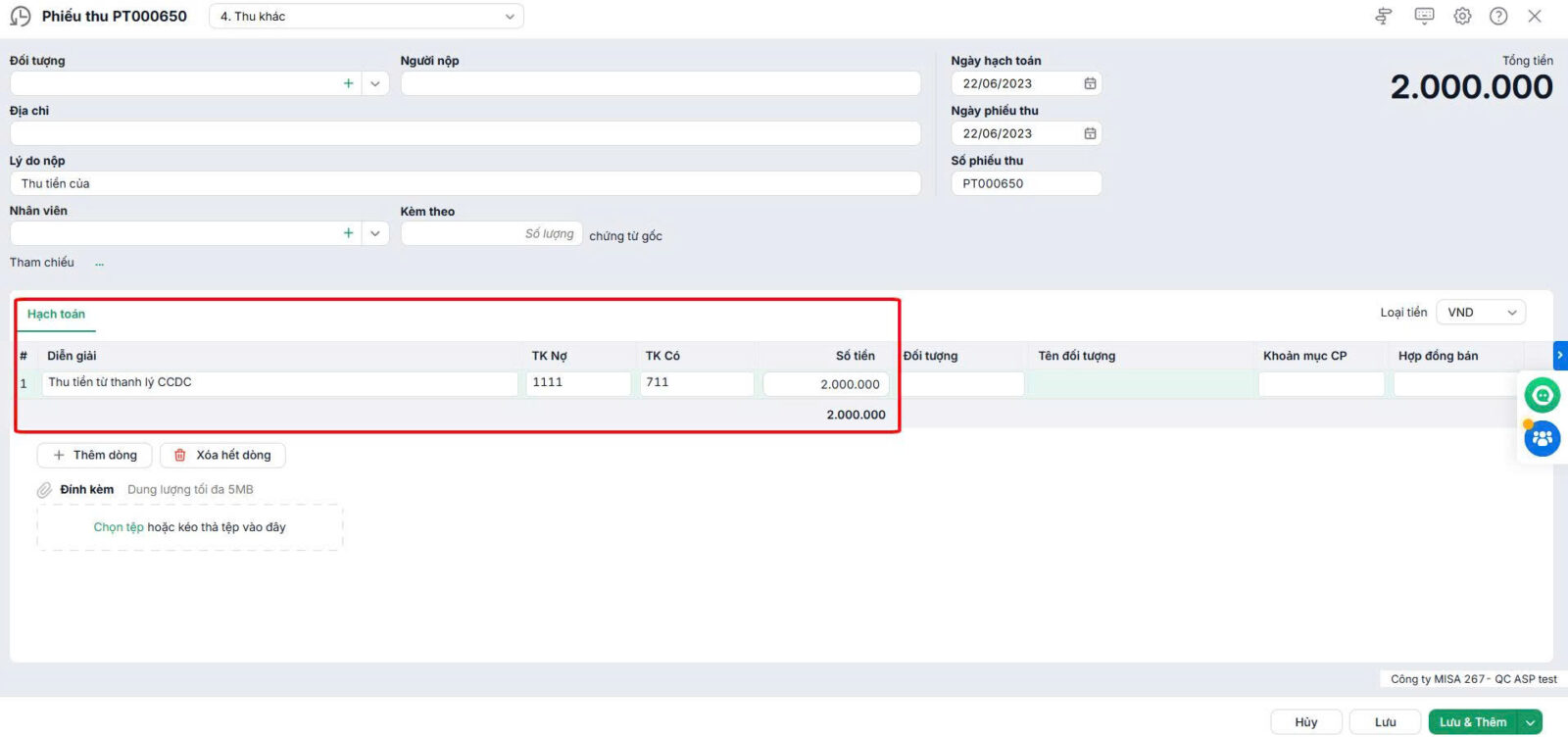Expand Lưu & Thêm split arrow
Image resolution: width=1568 pixels, height=737 pixels.
(1530, 722)
